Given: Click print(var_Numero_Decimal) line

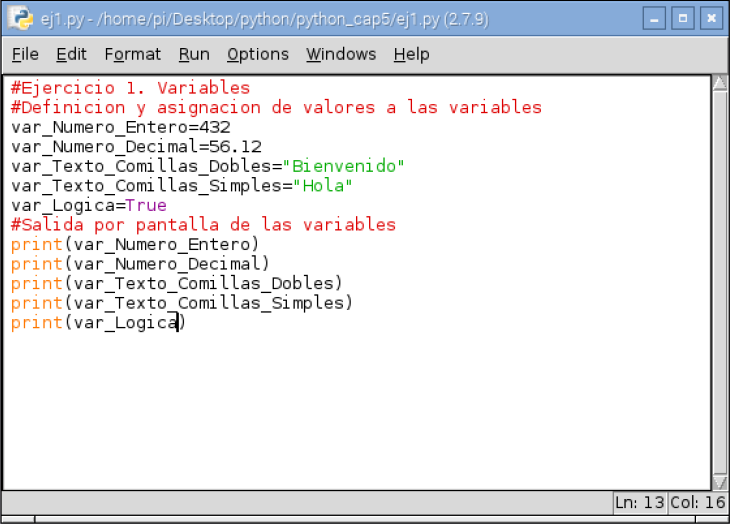Looking at the screenshot, I should pyautogui.click(x=140, y=264).
